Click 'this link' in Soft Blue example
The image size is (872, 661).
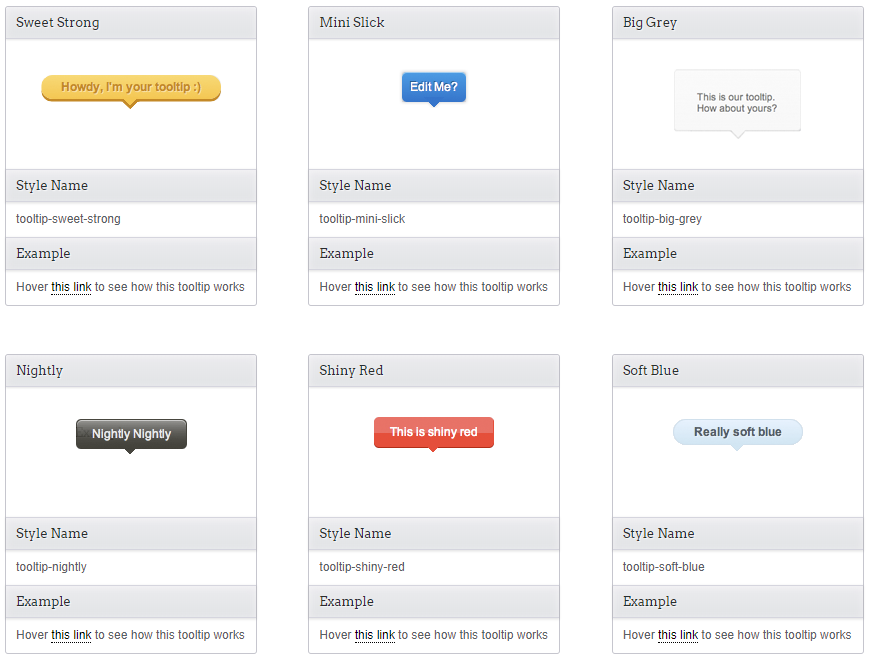coord(678,635)
